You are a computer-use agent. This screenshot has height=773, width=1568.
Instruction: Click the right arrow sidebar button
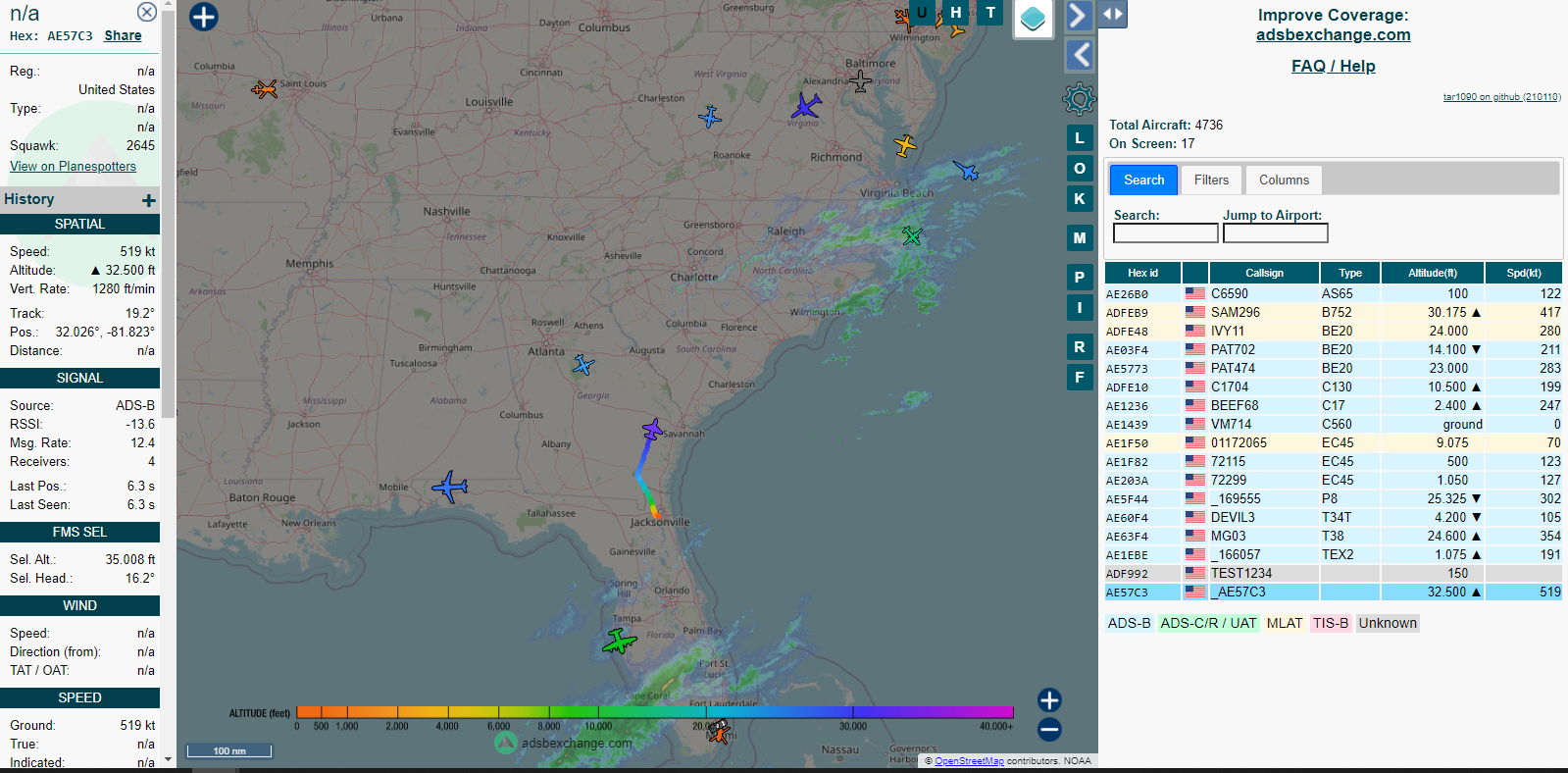tap(1078, 15)
